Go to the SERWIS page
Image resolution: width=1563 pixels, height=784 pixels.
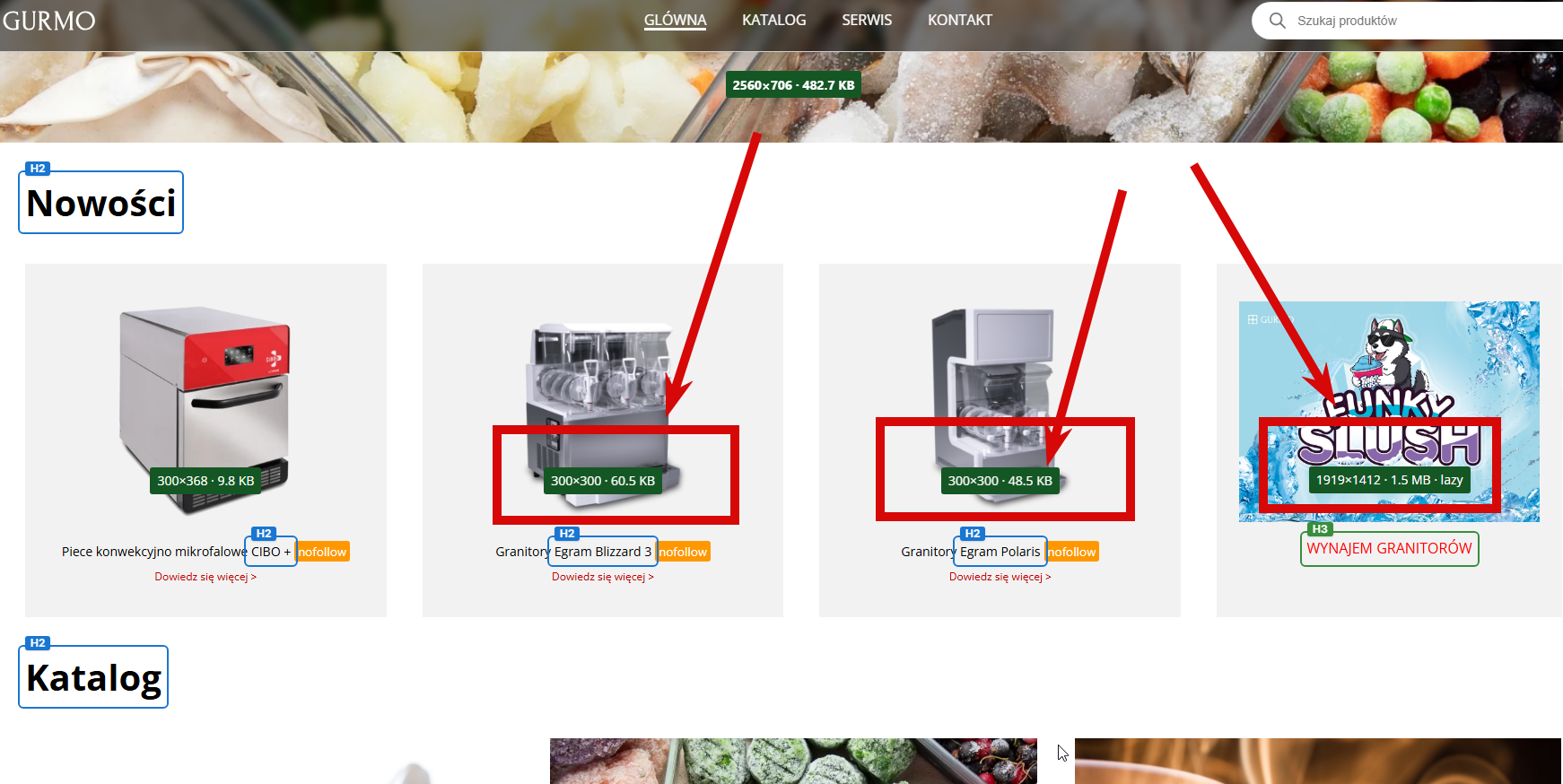867,20
